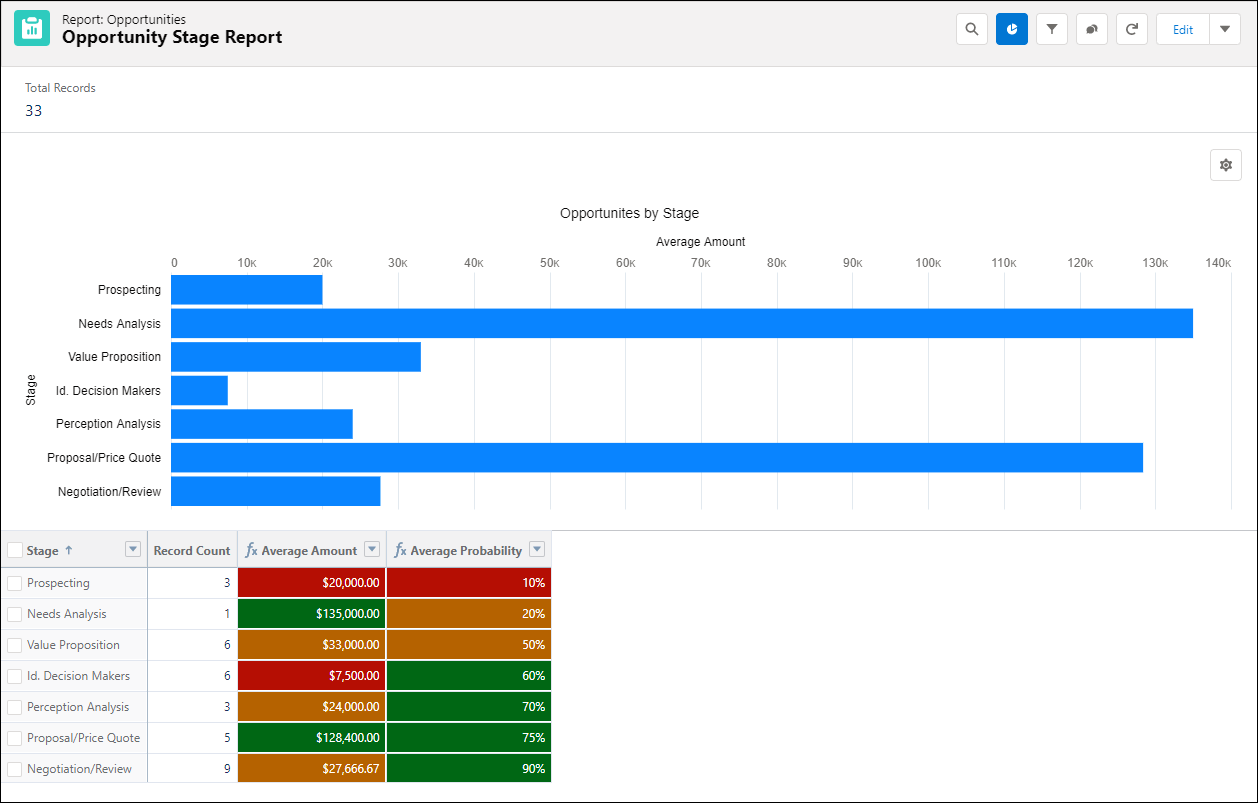1258x803 pixels.
Task: Click the fx formula icon on Average Probability
Action: [400, 549]
